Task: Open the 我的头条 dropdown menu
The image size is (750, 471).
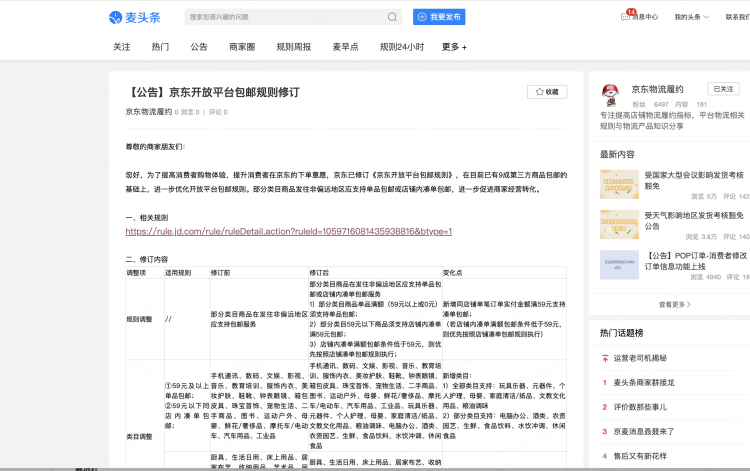Action: click(x=690, y=17)
